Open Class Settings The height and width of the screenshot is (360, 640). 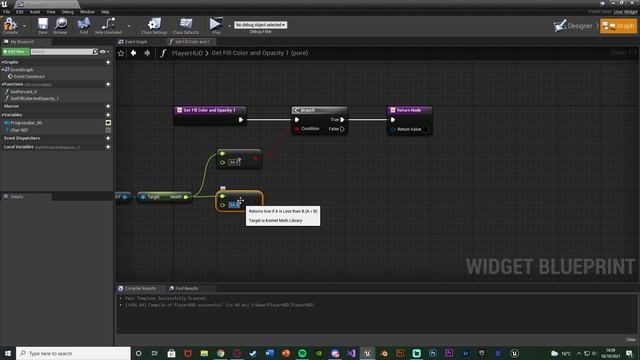point(154,25)
